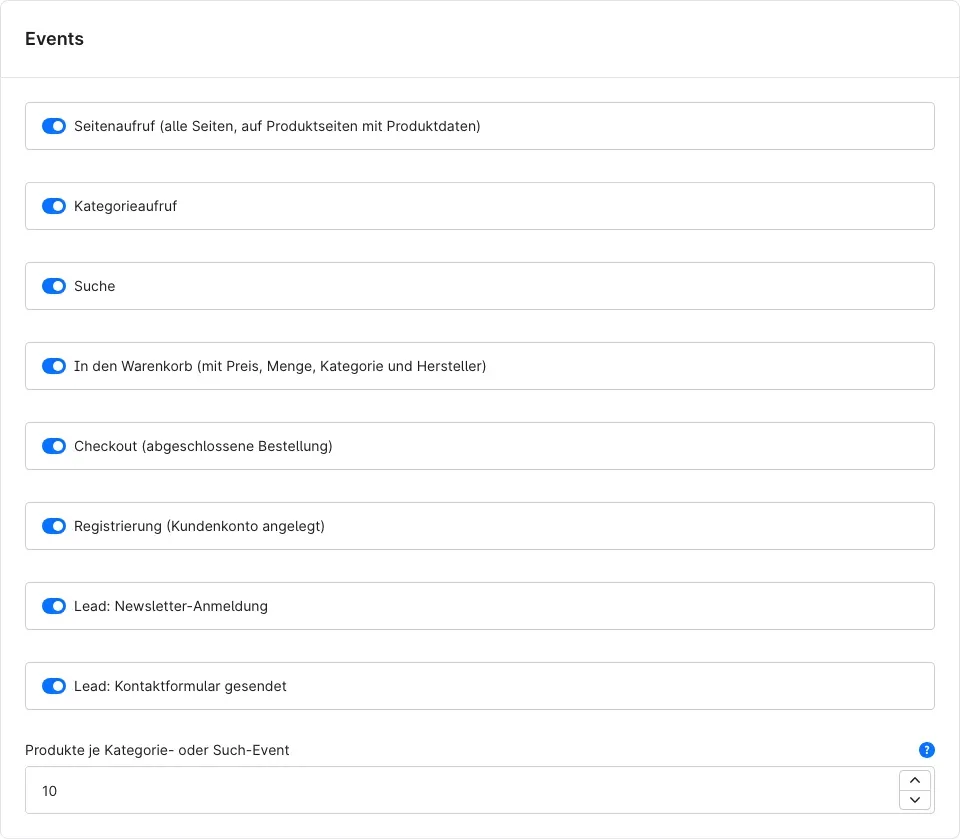
Task: Toggle Registrierung event switch
Action: click(x=54, y=526)
